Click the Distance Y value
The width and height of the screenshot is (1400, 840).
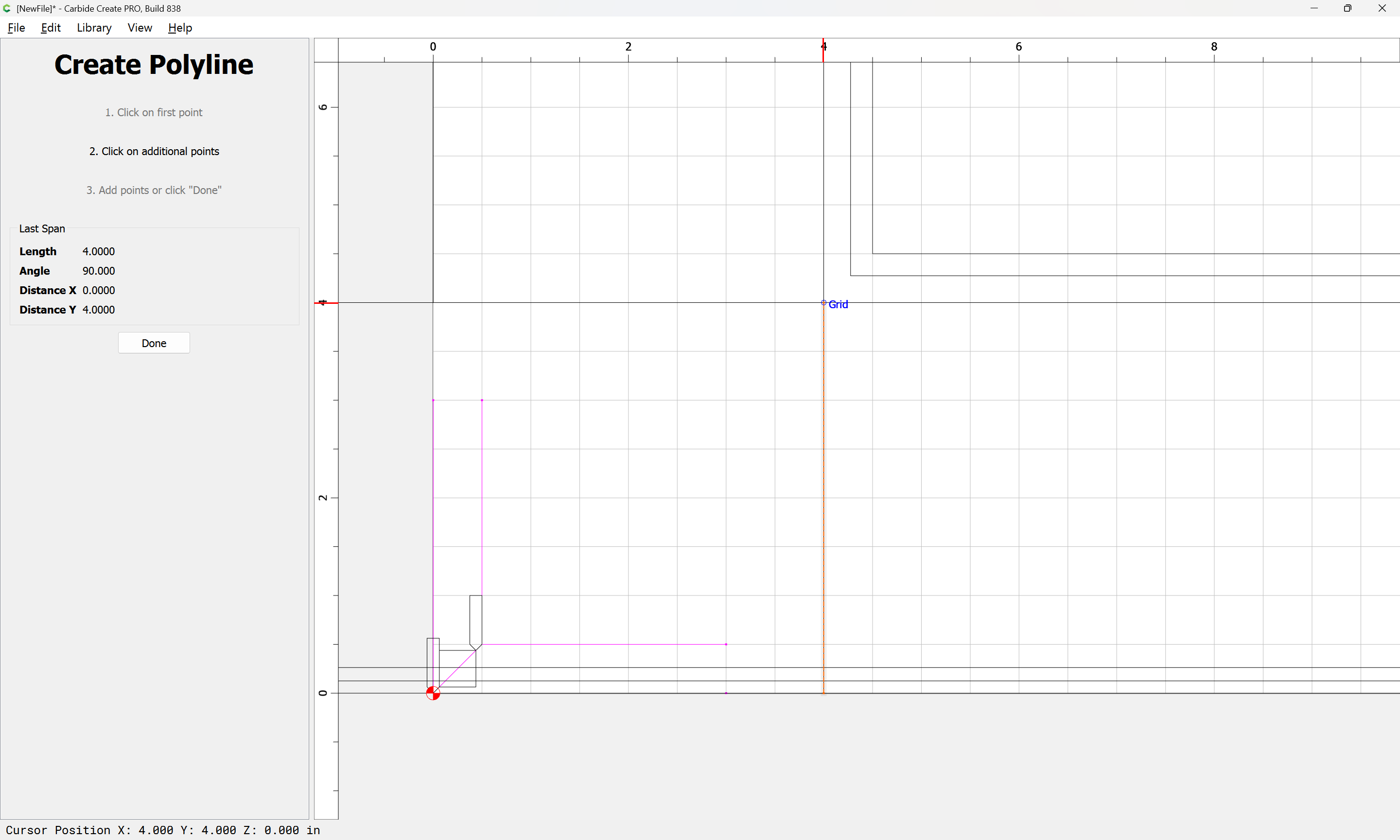tap(99, 310)
